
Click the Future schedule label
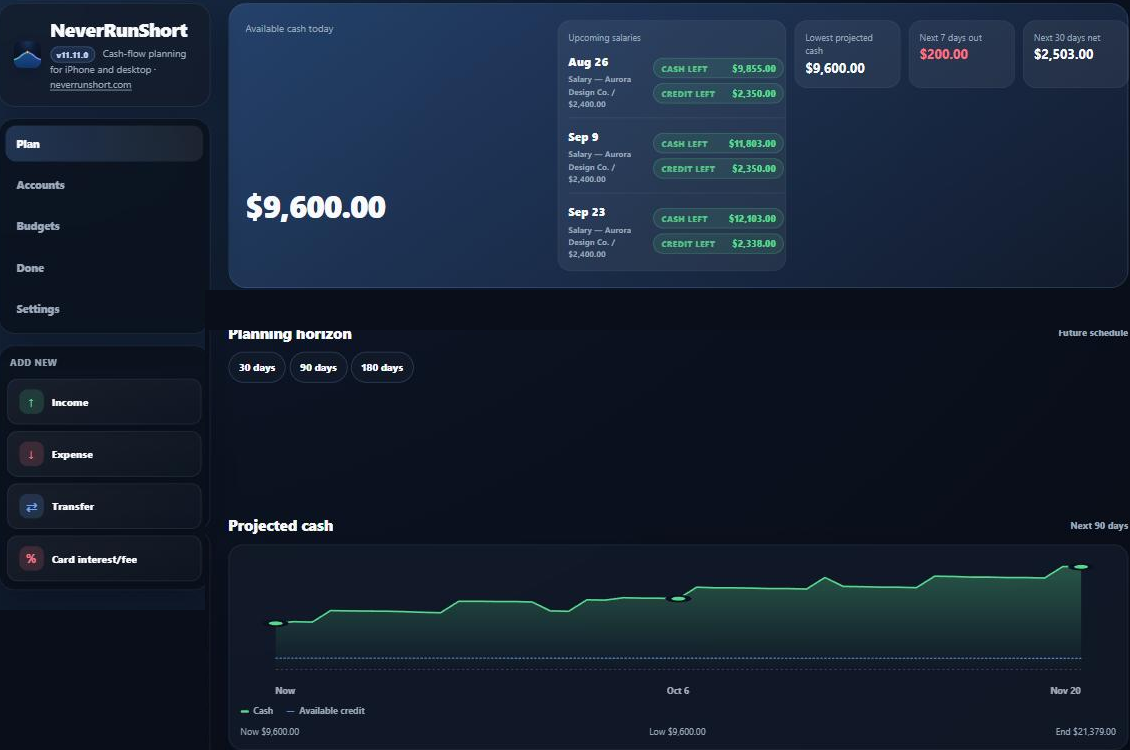tap(1093, 333)
